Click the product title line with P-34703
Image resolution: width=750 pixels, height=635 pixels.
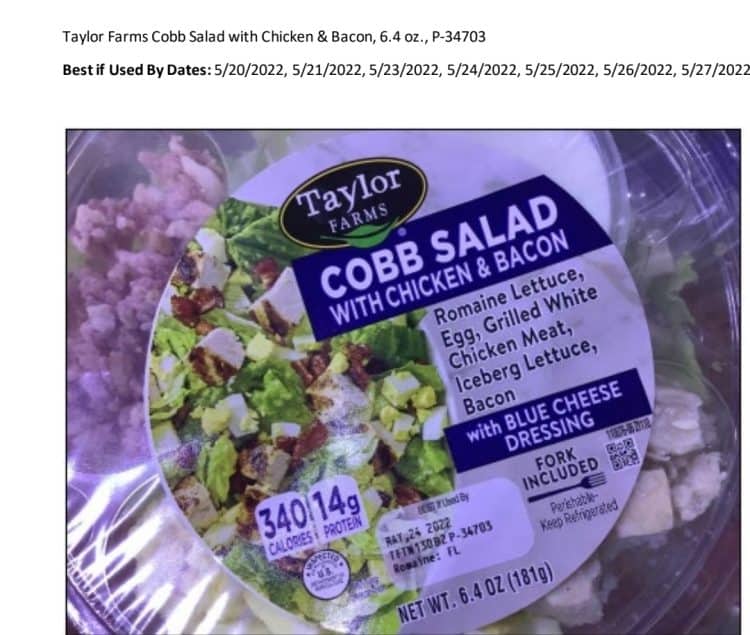[x=274, y=37]
